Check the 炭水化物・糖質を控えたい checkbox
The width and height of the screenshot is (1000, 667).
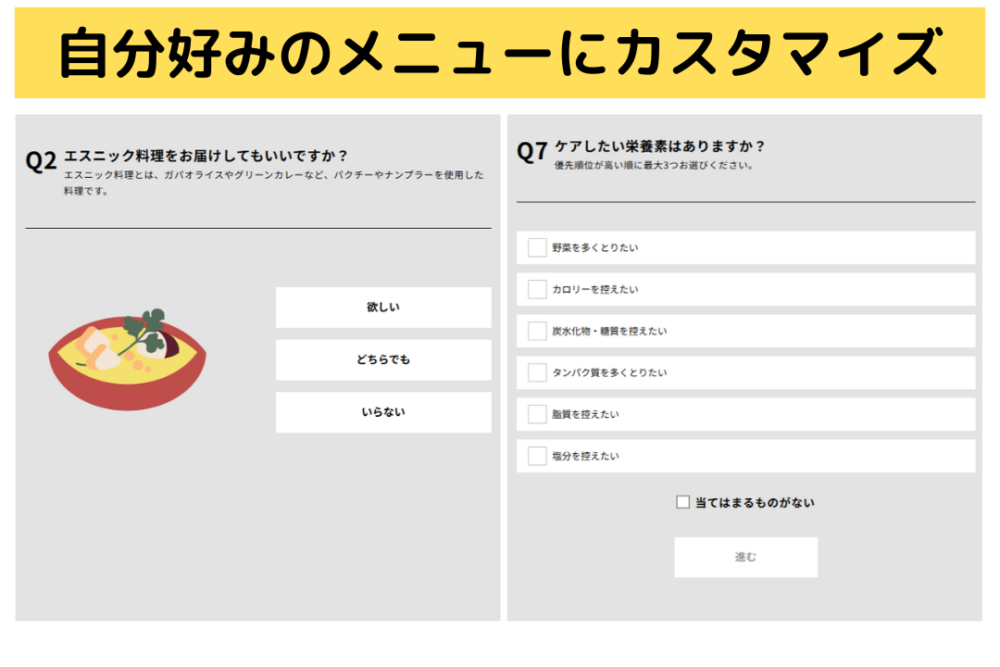pos(535,331)
